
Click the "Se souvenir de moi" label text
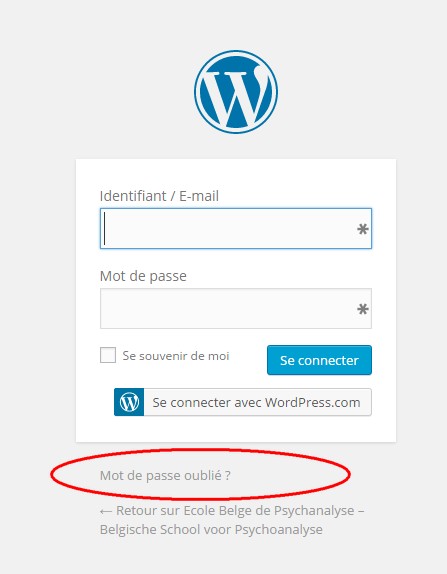tap(176, 356)
